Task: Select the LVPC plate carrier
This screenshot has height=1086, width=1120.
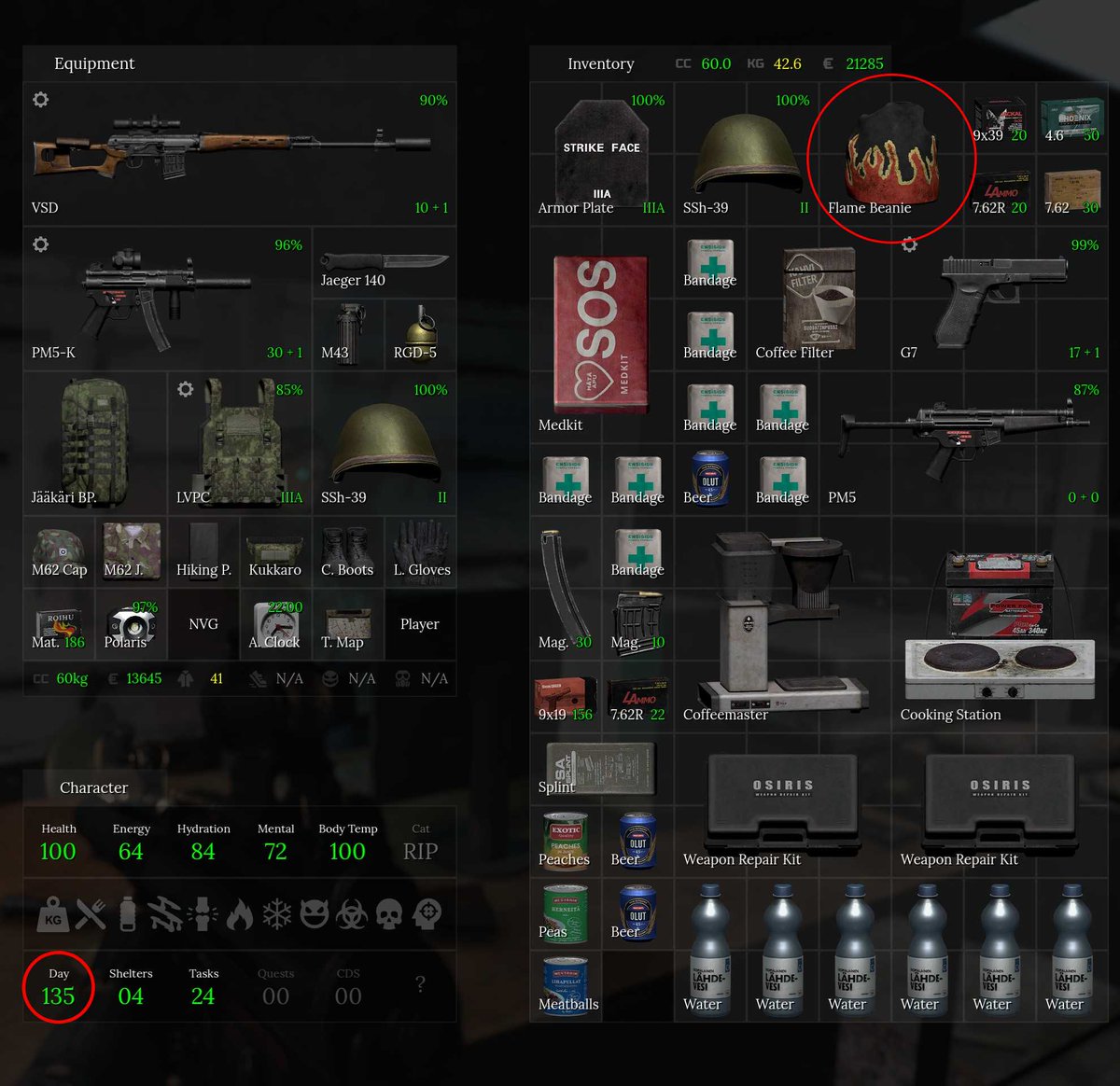Action: point(240,443)
